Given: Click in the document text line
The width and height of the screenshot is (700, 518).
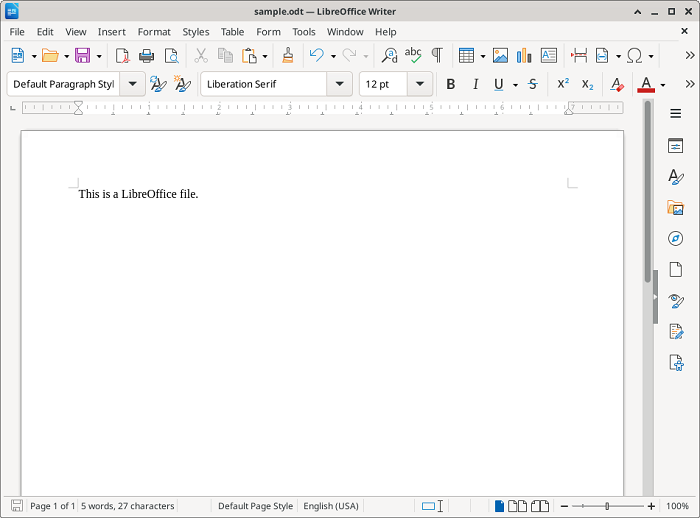Looking at the screenshot, I should (139, 194).
